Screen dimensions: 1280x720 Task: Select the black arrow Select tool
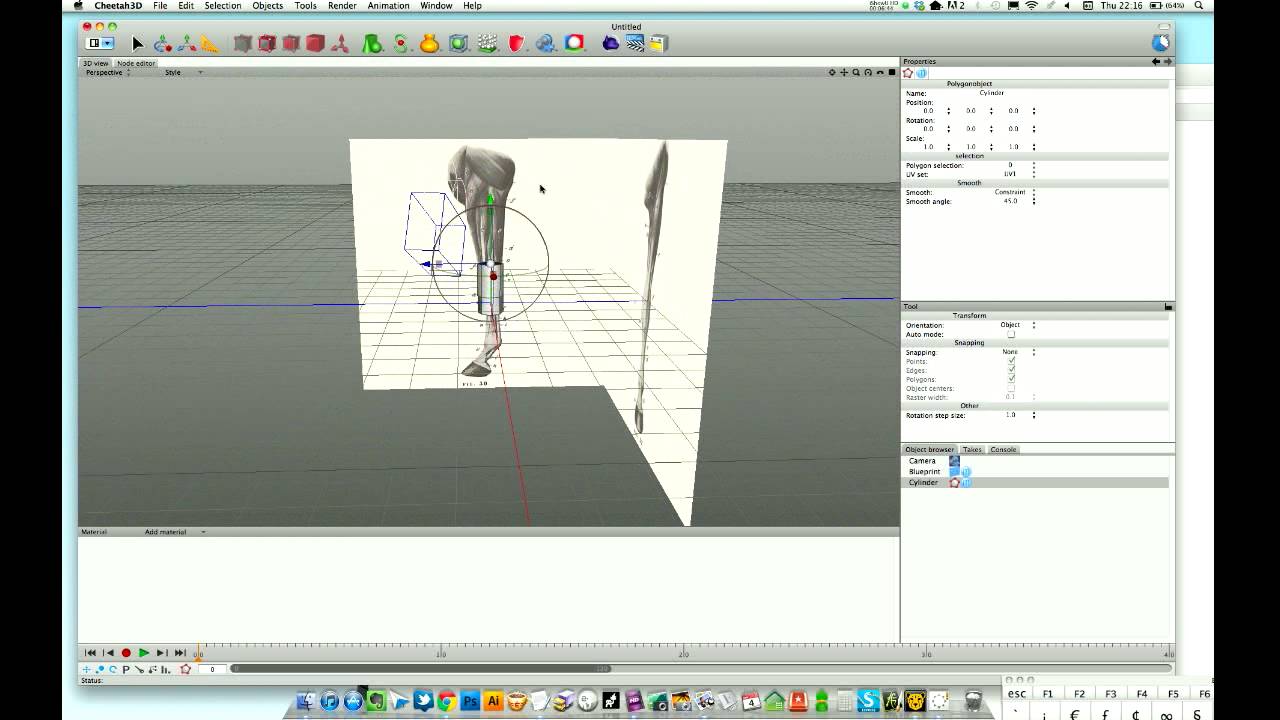(137, 44)
